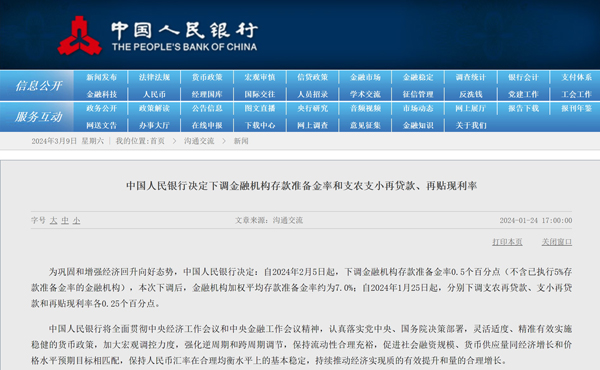Go to 首页 in the breadcrumb
The image size is (600, 370).
[x=157, y=141]
